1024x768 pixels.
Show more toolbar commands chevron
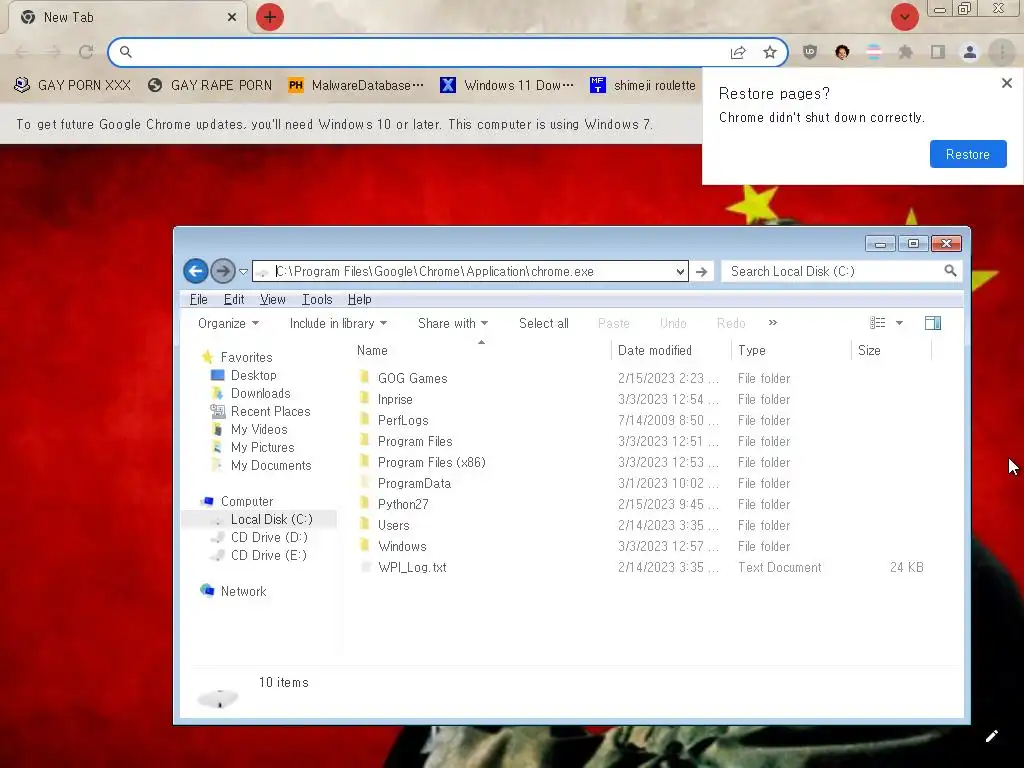pos(773,323)
